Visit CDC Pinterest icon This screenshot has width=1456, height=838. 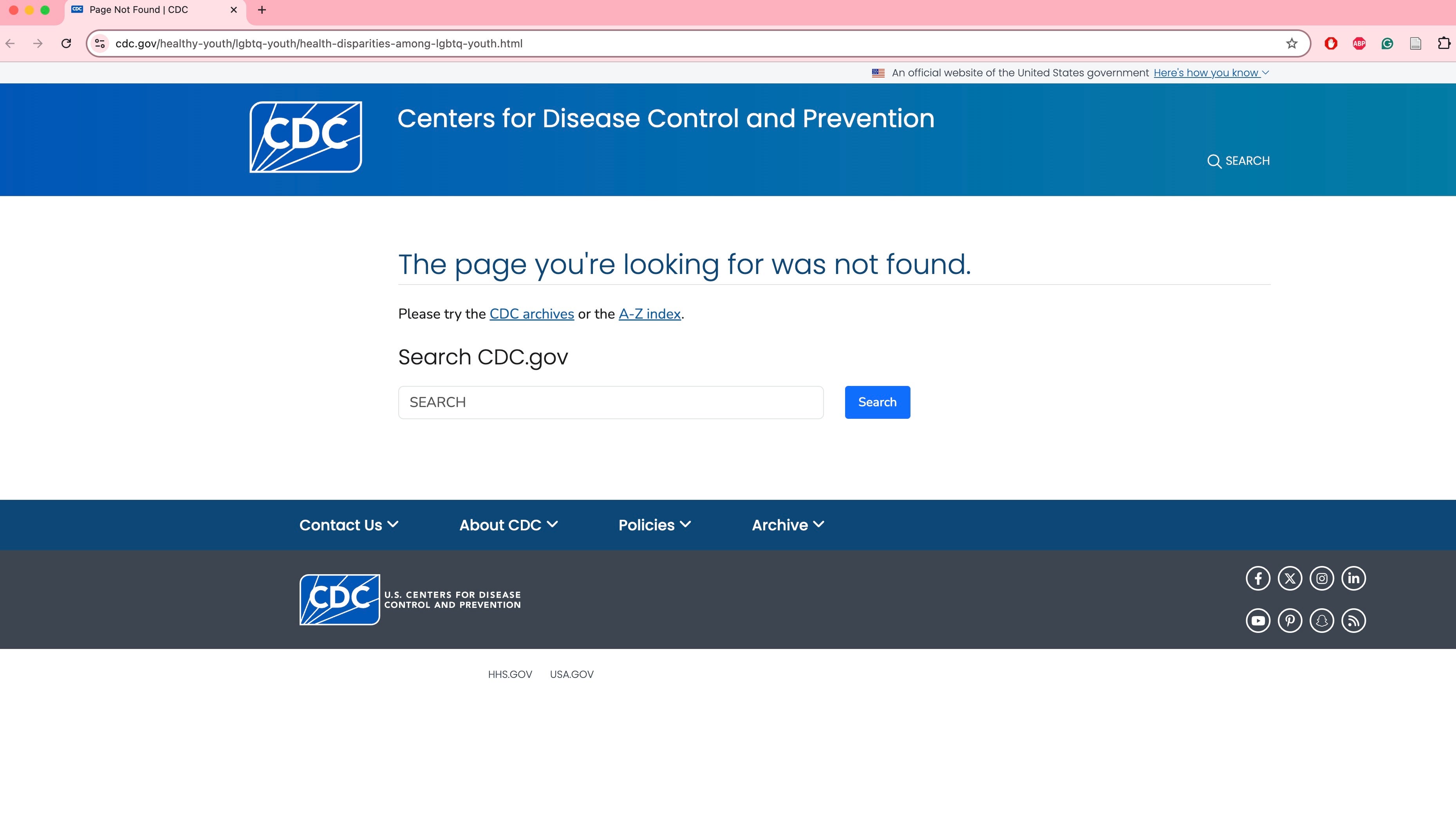pos(1290,620)
